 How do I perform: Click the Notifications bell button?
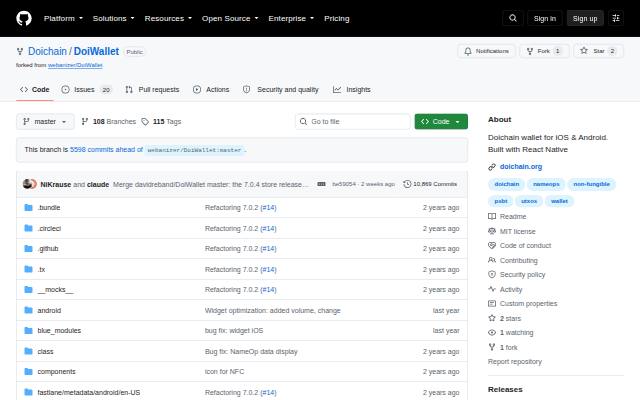tap(487, 51)
